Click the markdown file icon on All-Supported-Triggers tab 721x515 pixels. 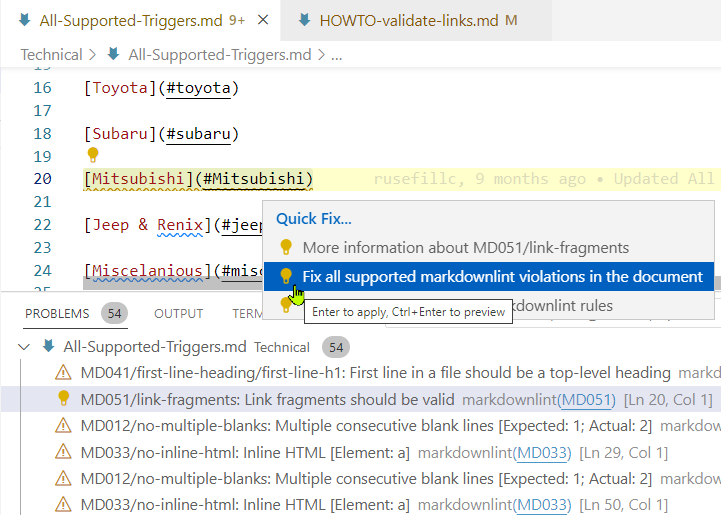(24, 19)
